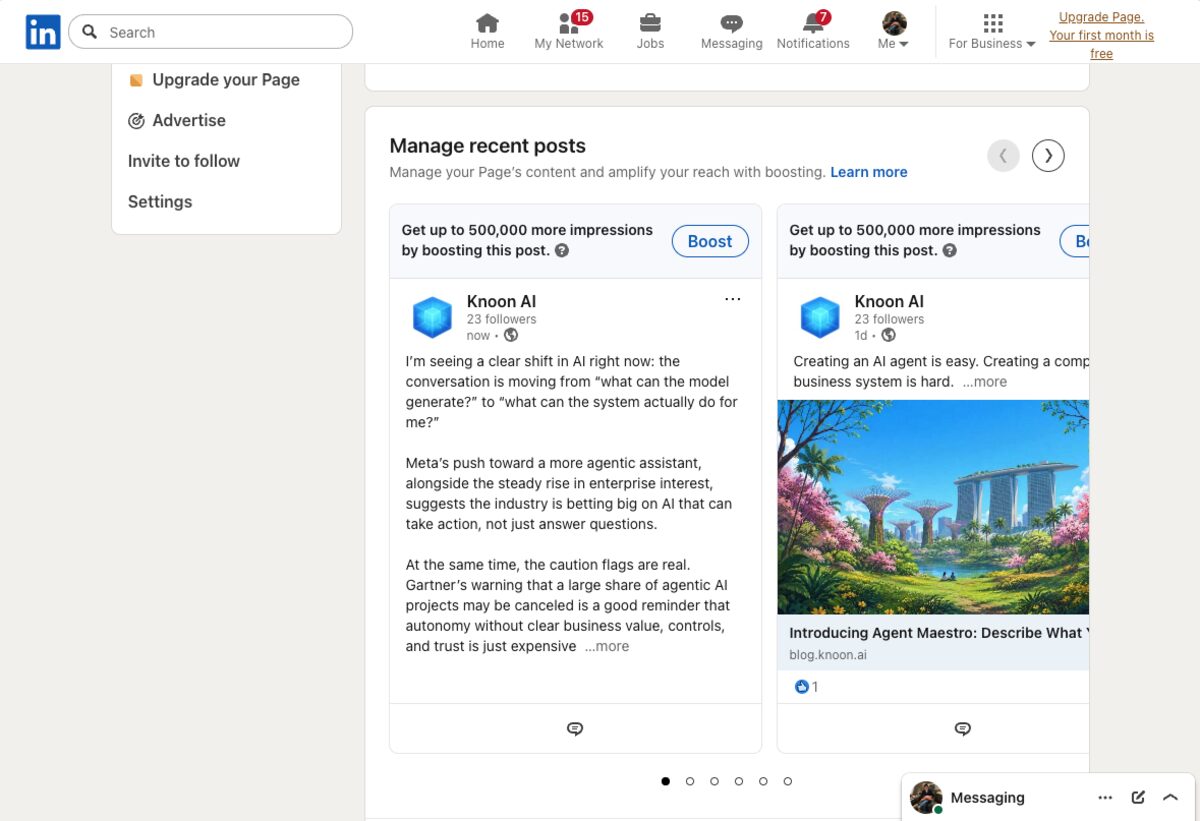The width and height of the screenshot is (1200, 821).
Task: Click comment icon under first post
Action: [575, 729]
